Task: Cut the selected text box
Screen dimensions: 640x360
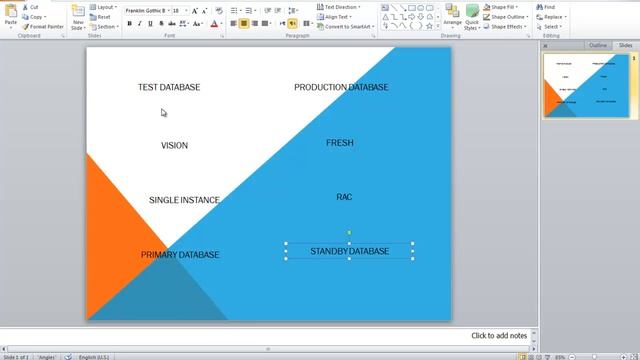Action: 31,7
